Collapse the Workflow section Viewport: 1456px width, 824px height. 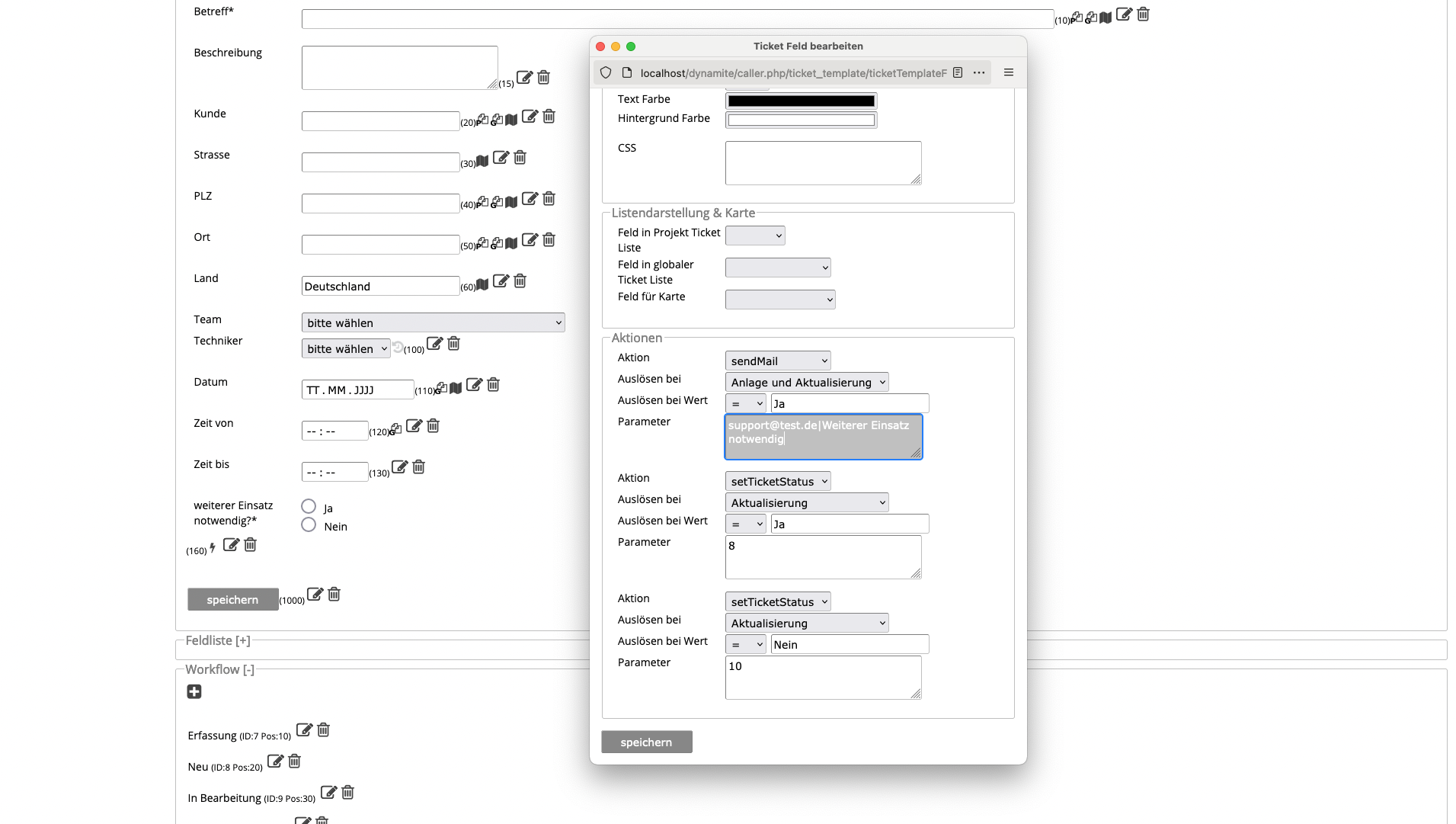(x=220, y=669)
